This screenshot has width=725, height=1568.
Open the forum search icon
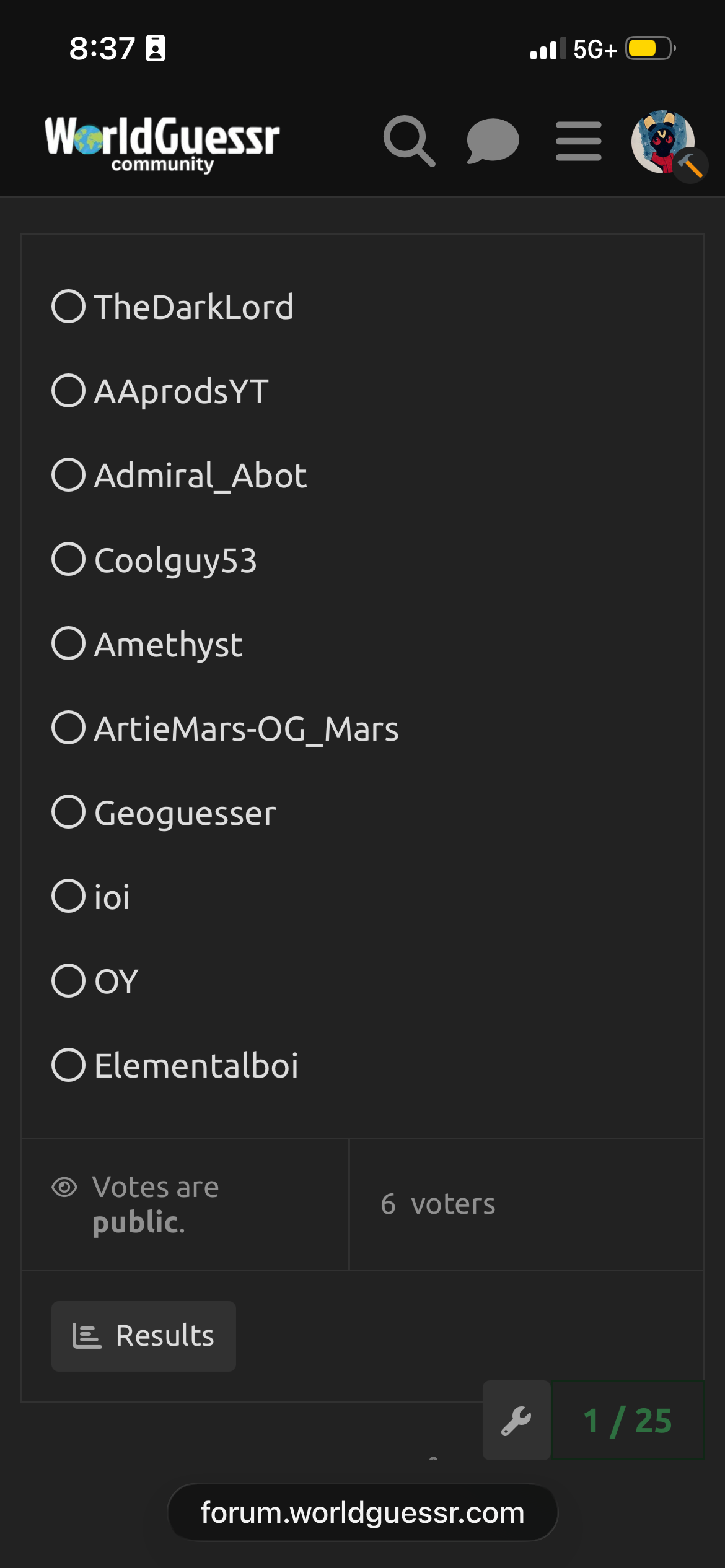tap(409, 141)
